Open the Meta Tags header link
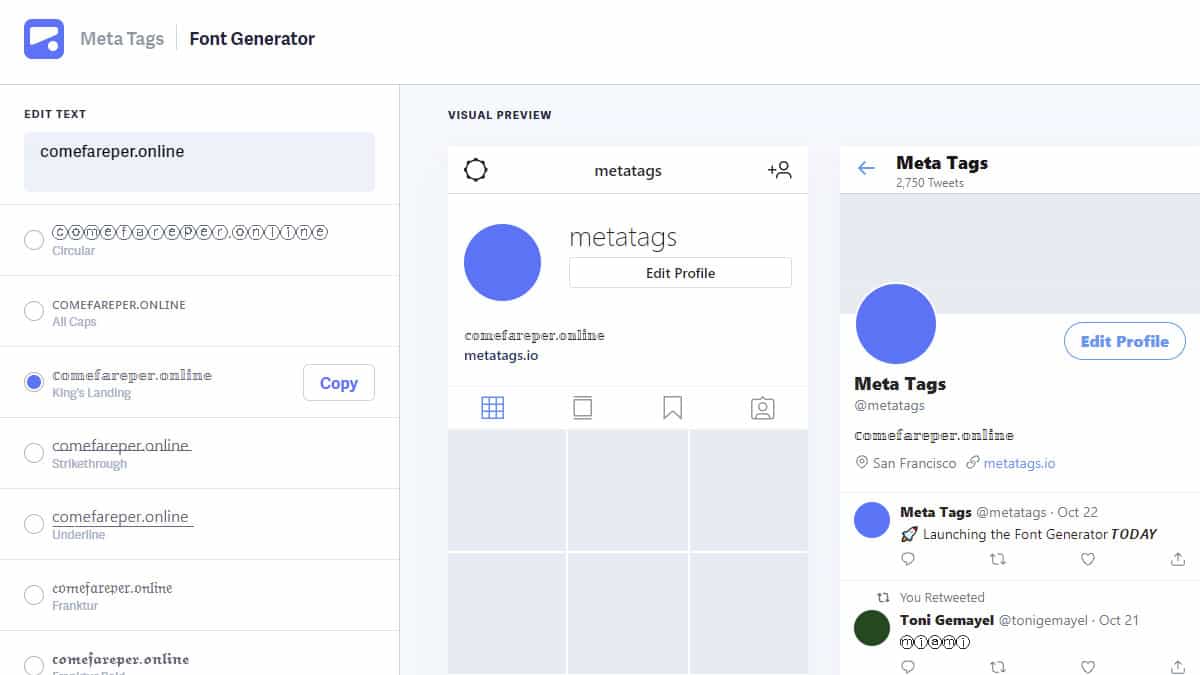This screenshot has height=675, width=1200. tap(121, 39)
